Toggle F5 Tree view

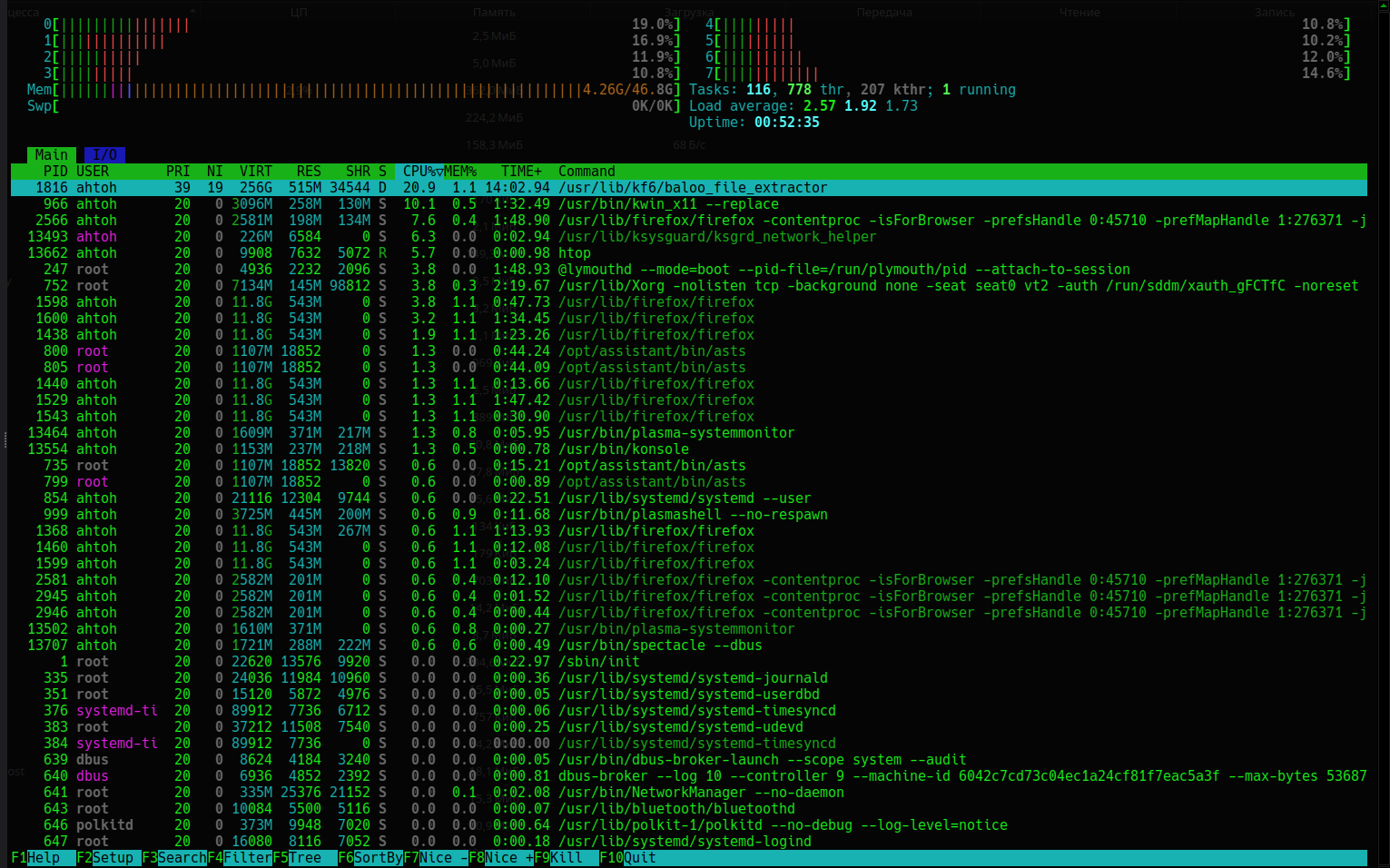[x=305, y=858]
